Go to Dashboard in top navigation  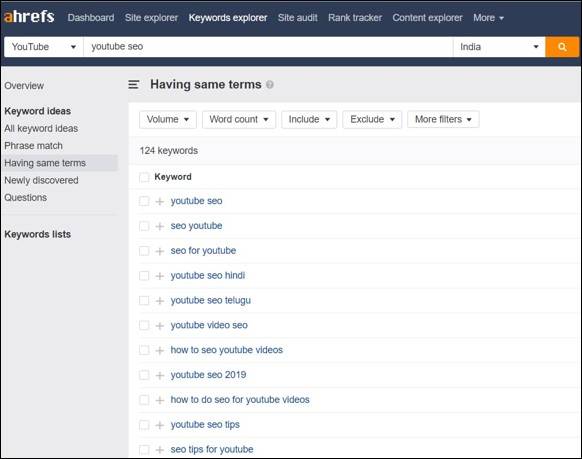pyautogui.click(x=91, y=18)
